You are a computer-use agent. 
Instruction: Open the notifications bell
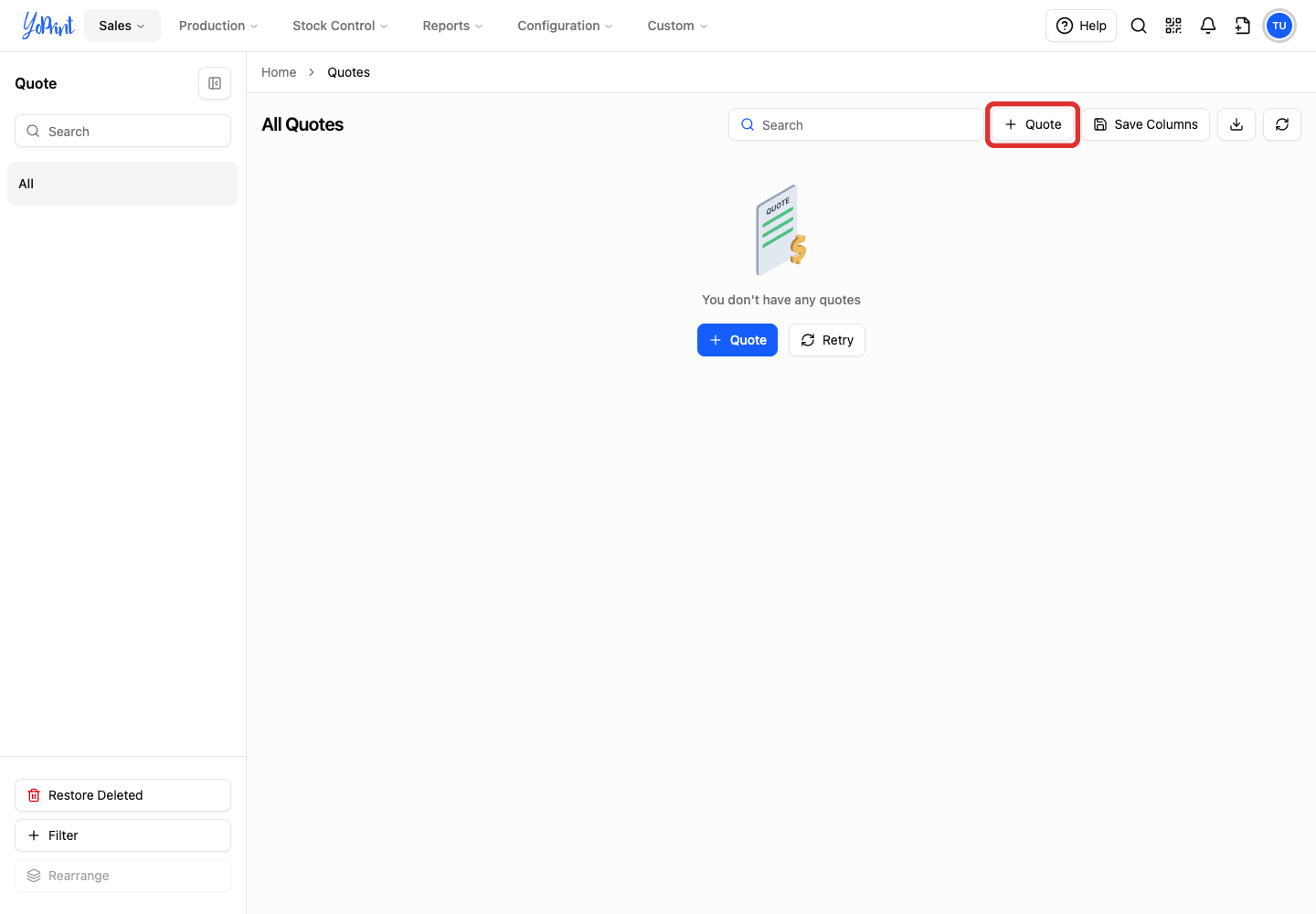tap(1208, 26)
